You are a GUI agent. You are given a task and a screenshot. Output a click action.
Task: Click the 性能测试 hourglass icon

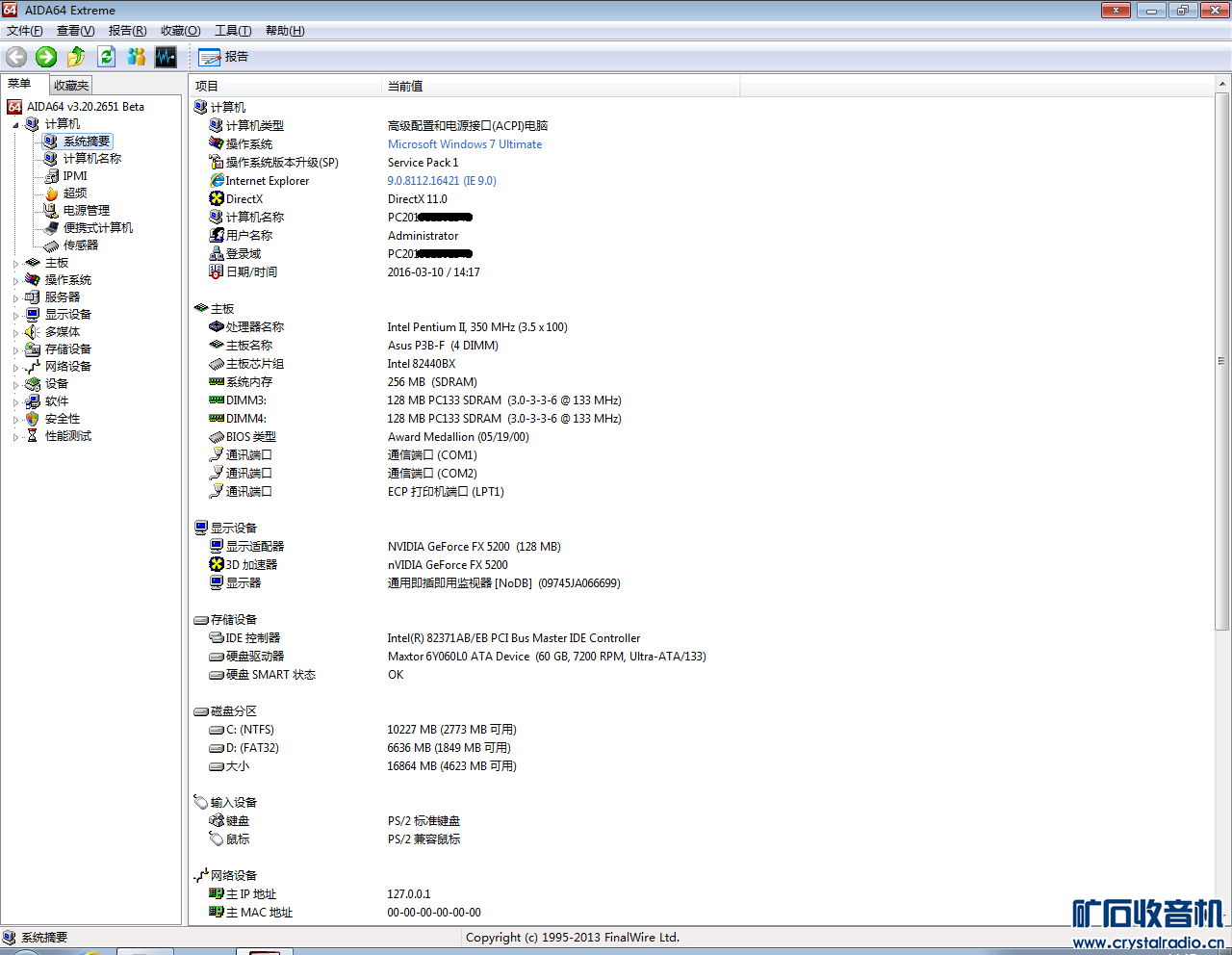tap(33, 436)
